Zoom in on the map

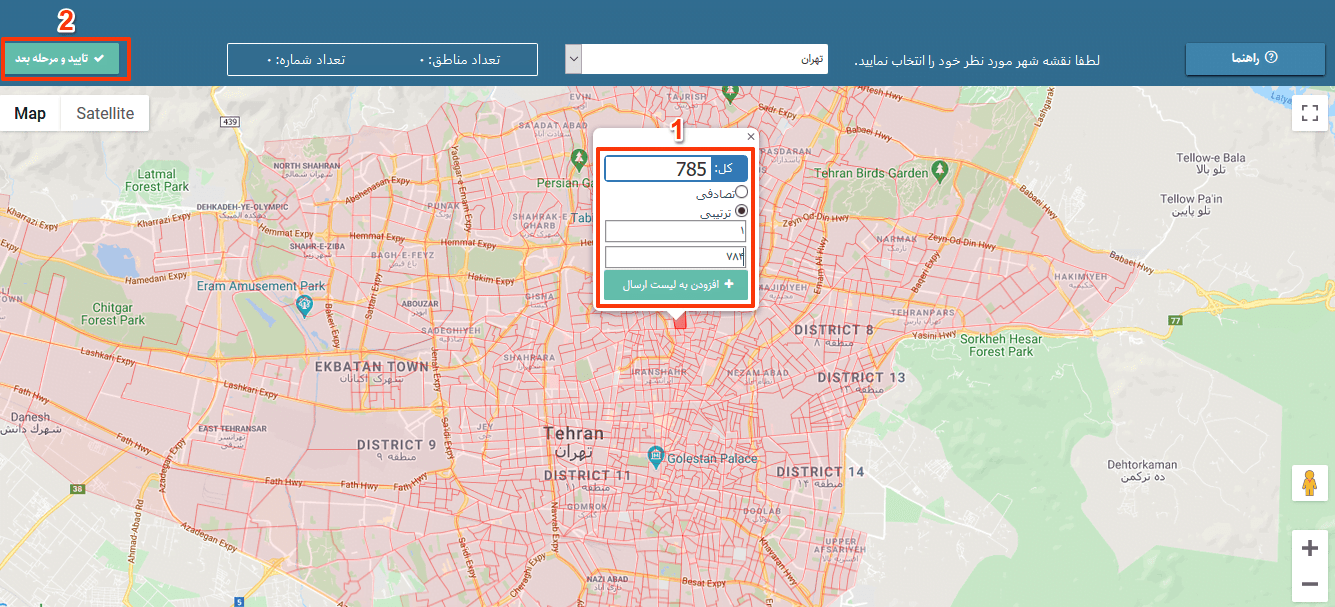tap(1310, 548)
